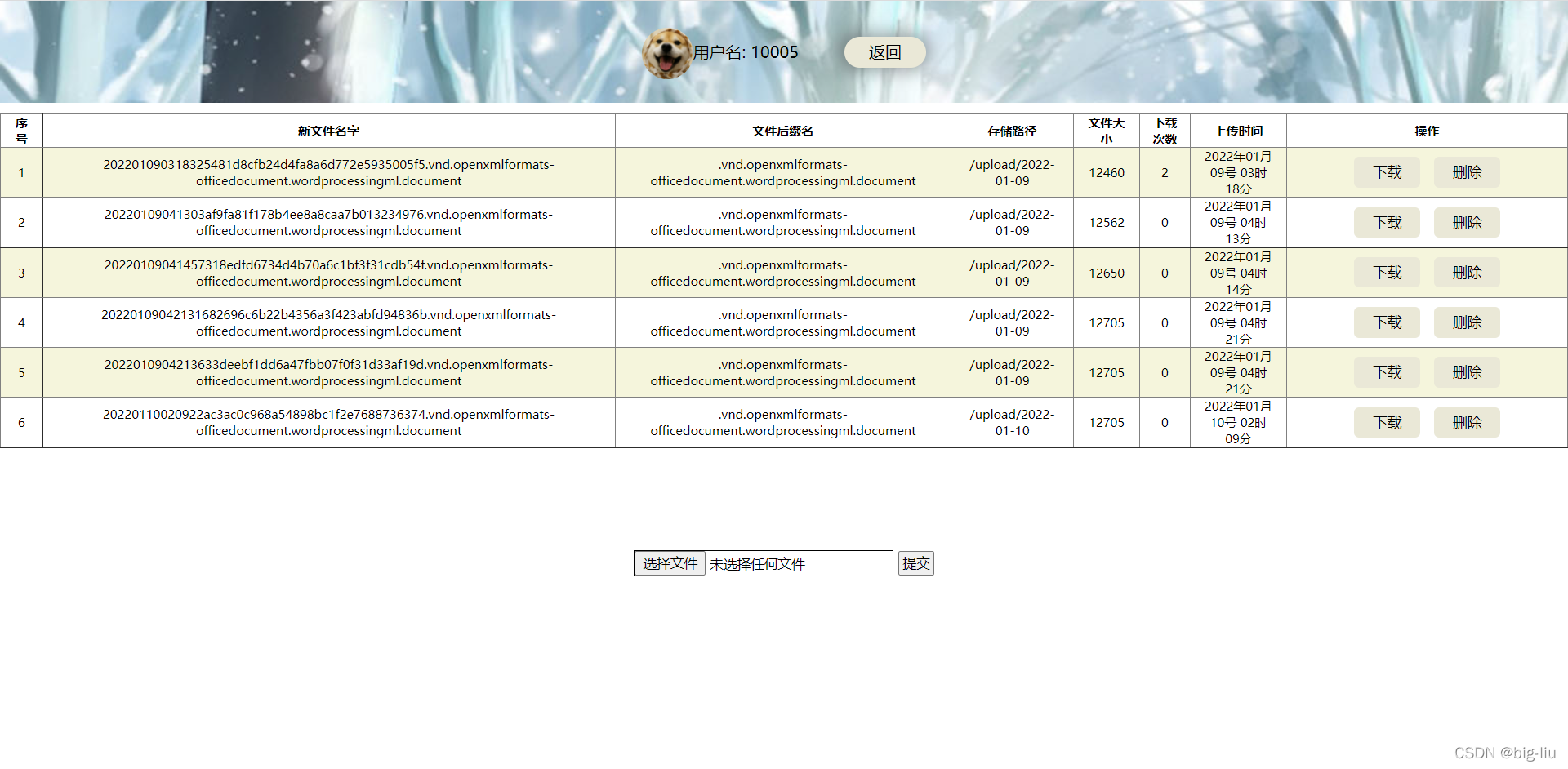Viewport: 1568px width, 769px height.
Task: Click the 新文件名字 column header
Action: click(x=328, y=131)
